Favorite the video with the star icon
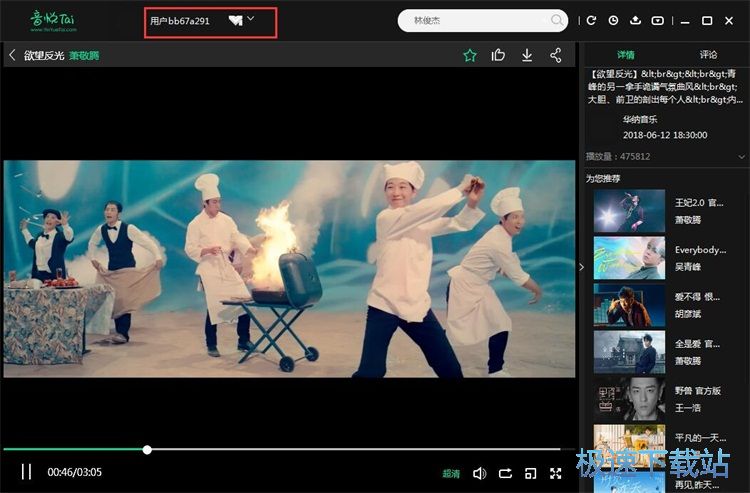Viewport: 750px width, 493px height. click(470, 55)
